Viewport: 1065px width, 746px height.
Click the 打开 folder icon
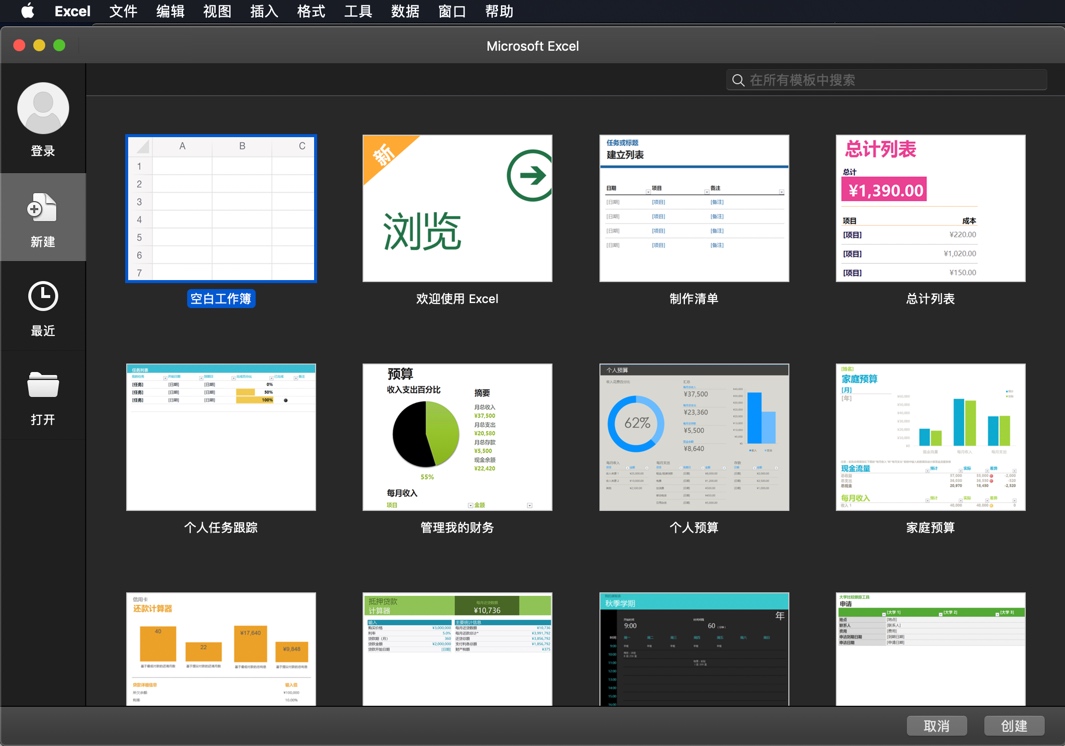43,384
